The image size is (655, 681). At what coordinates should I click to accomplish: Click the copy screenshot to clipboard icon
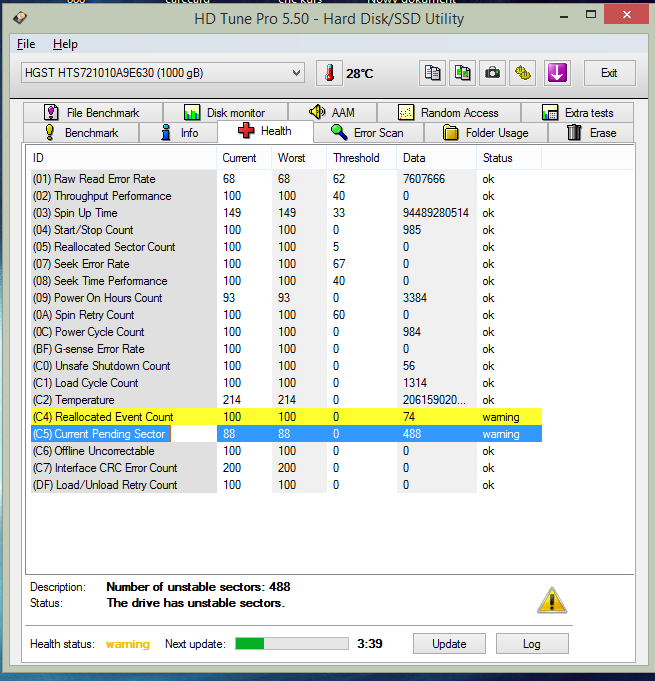(462, 73)
